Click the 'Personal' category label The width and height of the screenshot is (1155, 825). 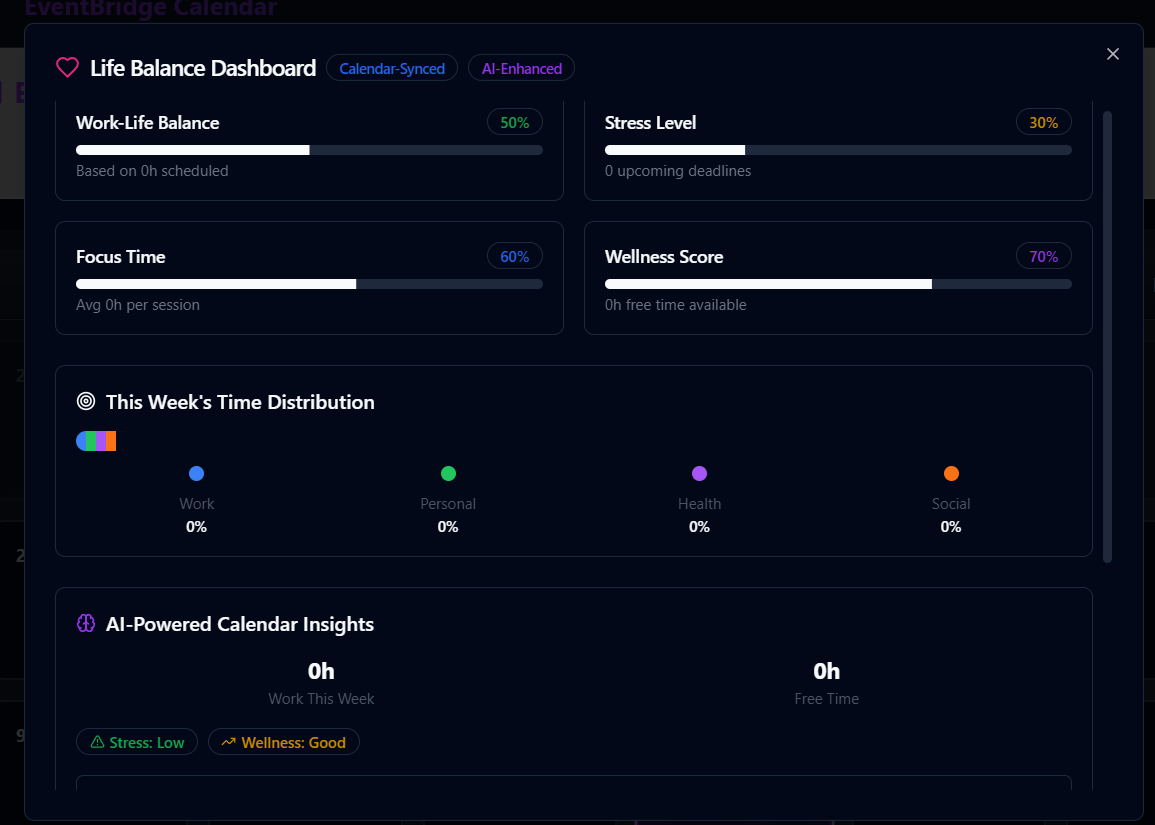coord(448,504)
